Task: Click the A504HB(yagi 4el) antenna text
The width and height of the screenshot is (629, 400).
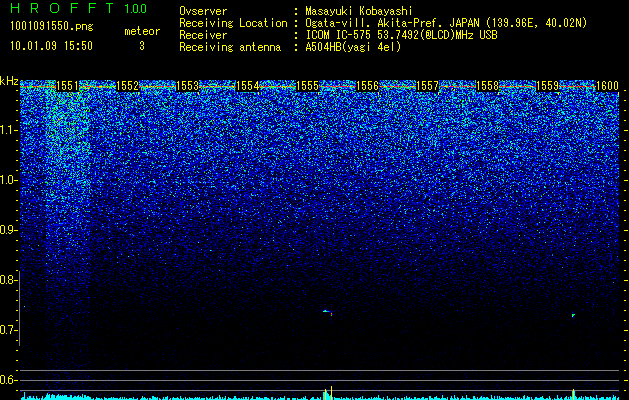Action: (x=353, y=47)
